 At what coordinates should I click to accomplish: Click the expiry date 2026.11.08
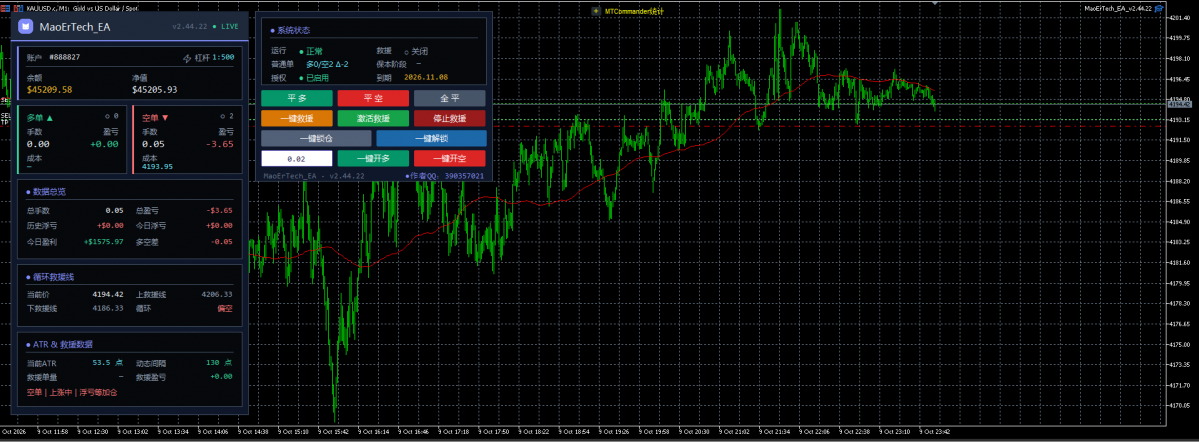tap(425, 77)
